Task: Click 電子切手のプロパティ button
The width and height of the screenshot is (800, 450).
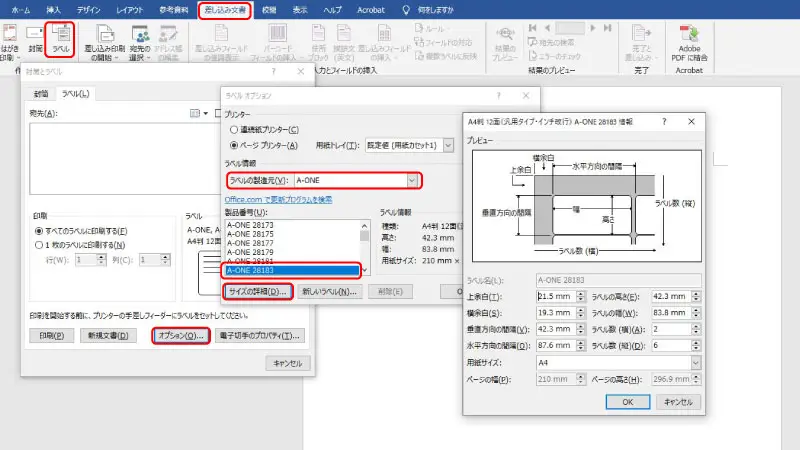Action: coord(260,336)
